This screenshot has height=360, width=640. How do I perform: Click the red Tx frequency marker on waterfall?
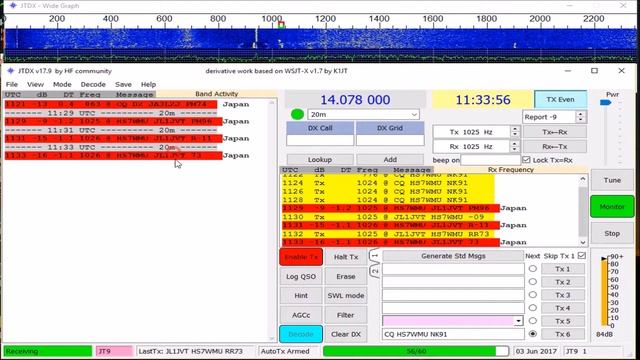(x=281, y=25)
